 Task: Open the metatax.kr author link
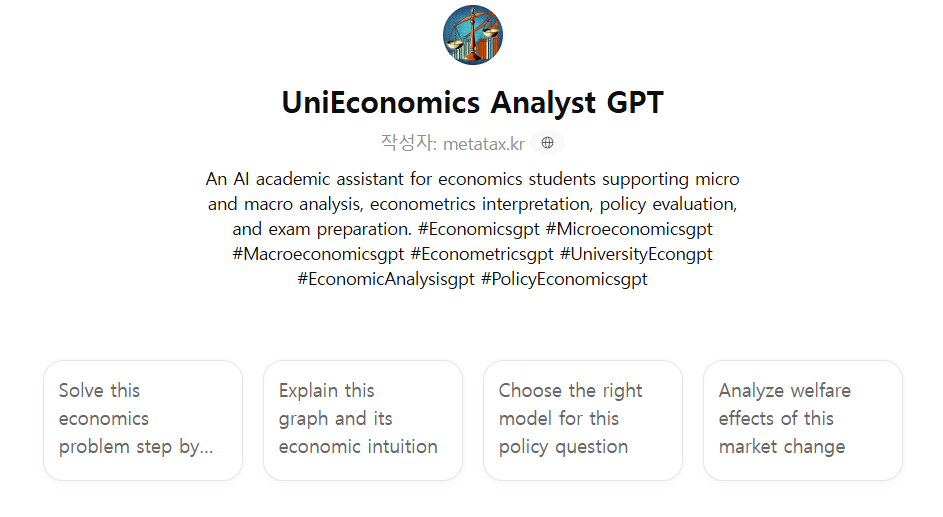[x=484, y=144]
